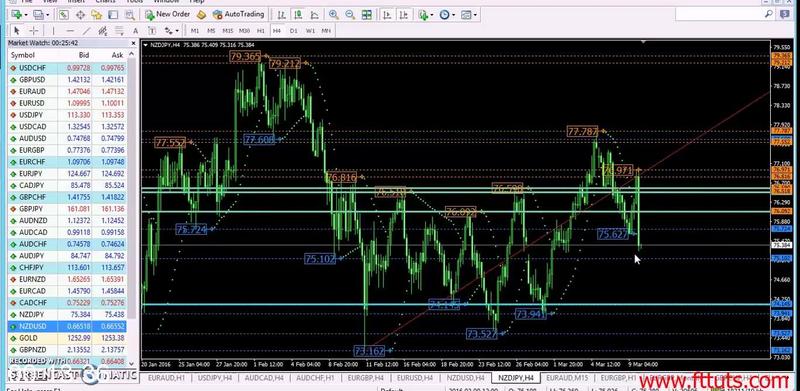Select the vertical line drawing tool
Image resolution: width=800 pixels, height=391 pixels.
click(55, 31)
